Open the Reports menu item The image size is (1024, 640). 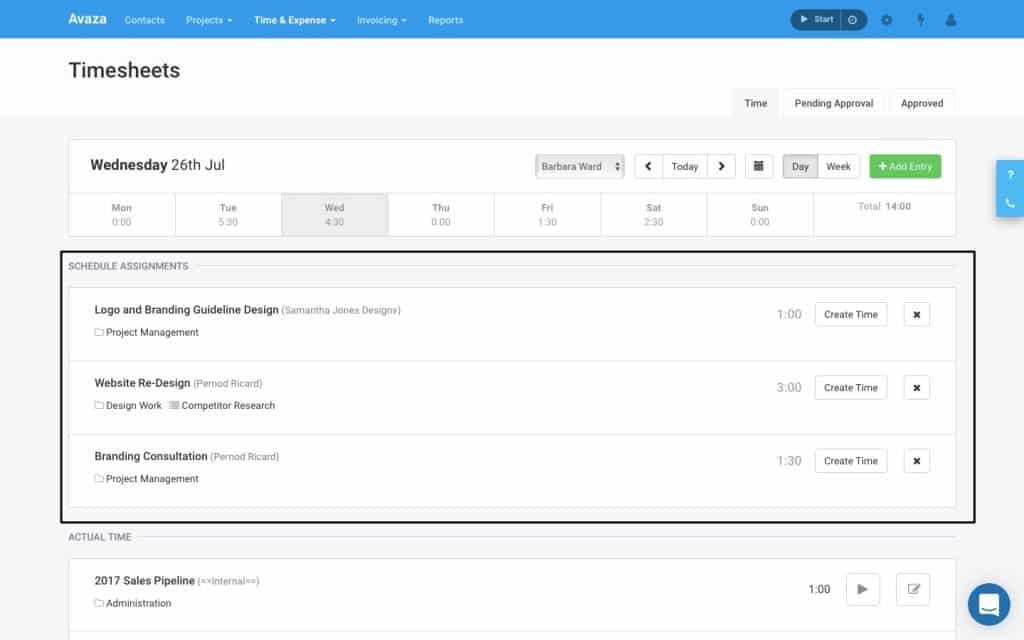coord(445,19)
